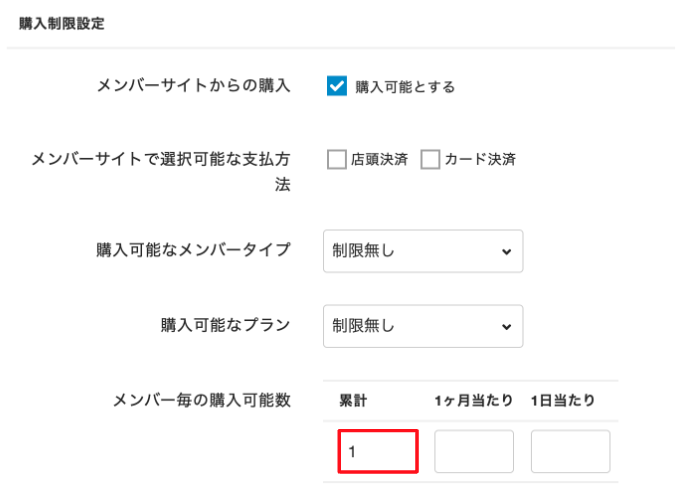
Task: Open the 購入可能なメンバータイプ dropdown
Action: 422,251
